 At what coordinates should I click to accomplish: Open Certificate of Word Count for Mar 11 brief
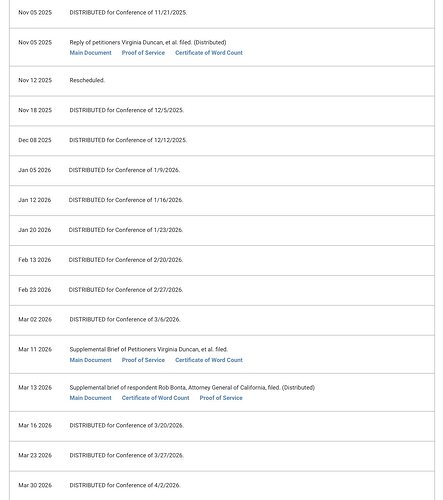(209, 360)
